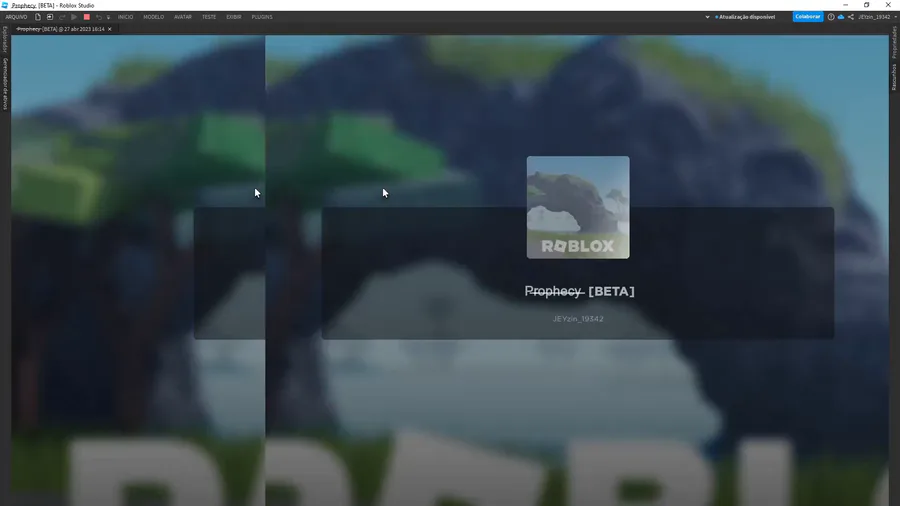Open the Gerenciador de ativos side tab

[x=5, y=84]
